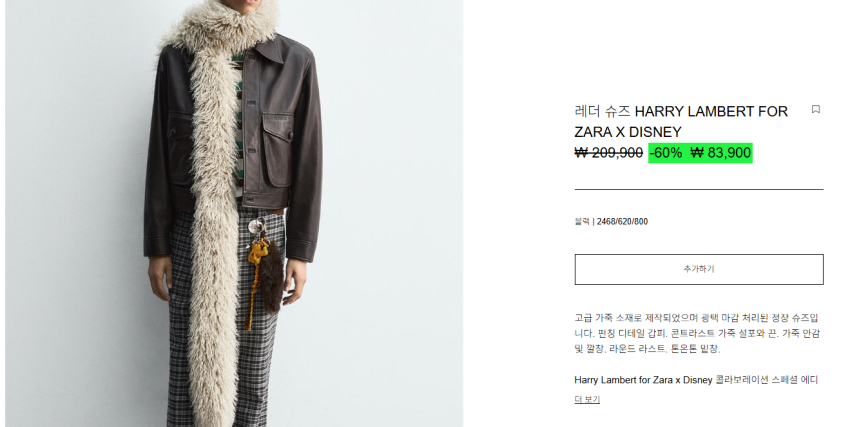Screen dimensions: 850x427
Task: Click the 고급 가죽 소재 description paragraph
Action: pyautogui.click(x=697, y=333)
